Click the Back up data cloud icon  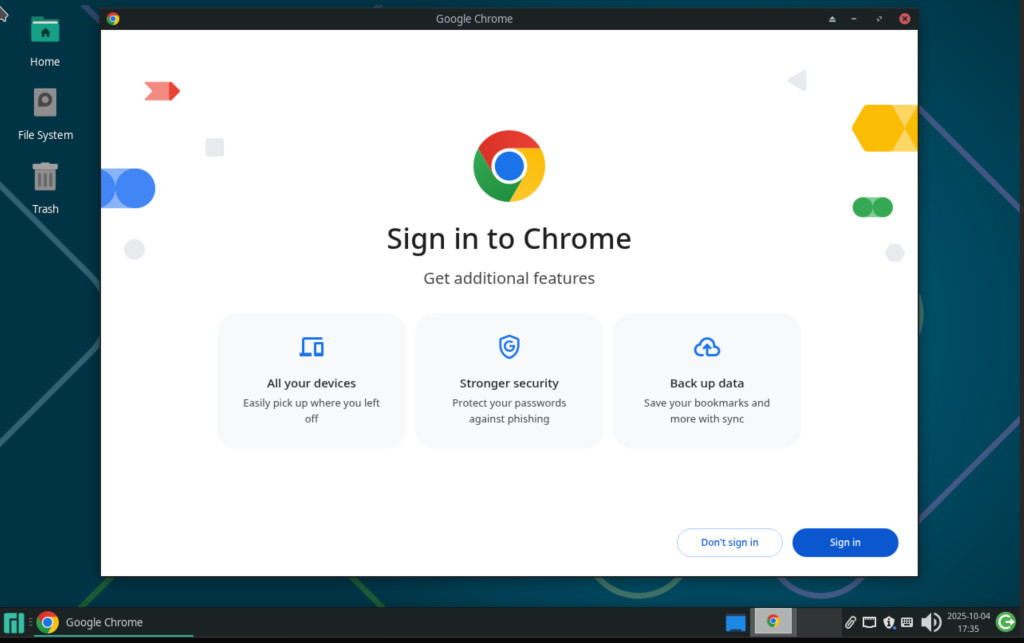(707, 347)
